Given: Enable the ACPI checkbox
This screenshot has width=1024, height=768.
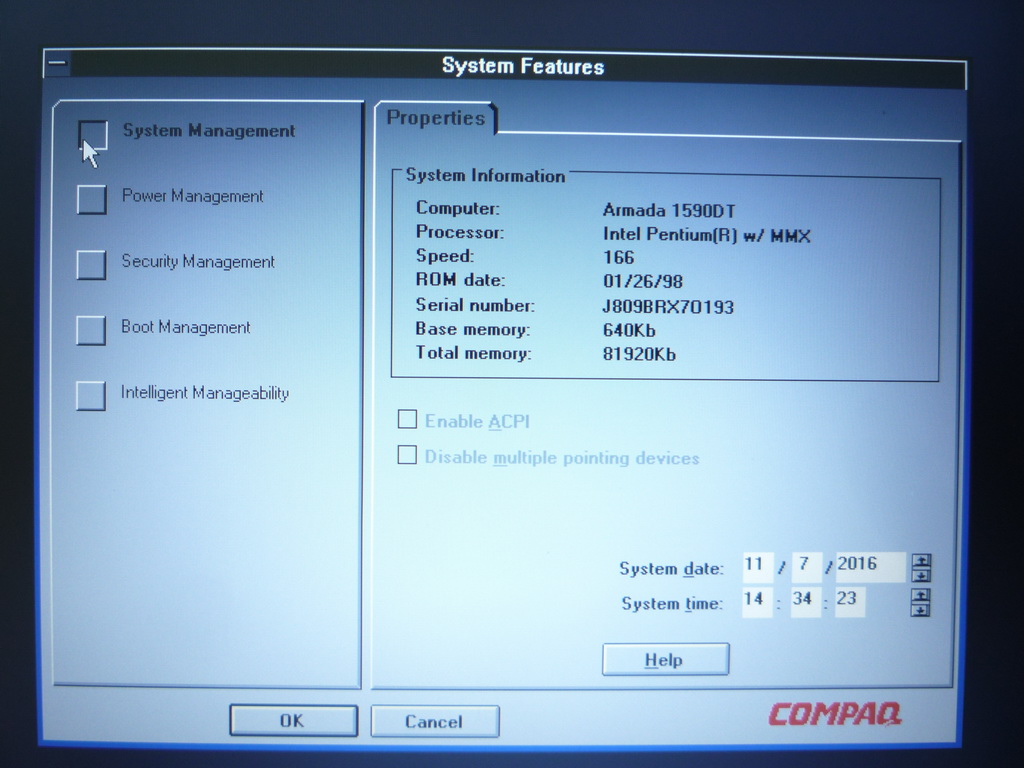Looking at the screenshot, I should (x=408, y=419).
